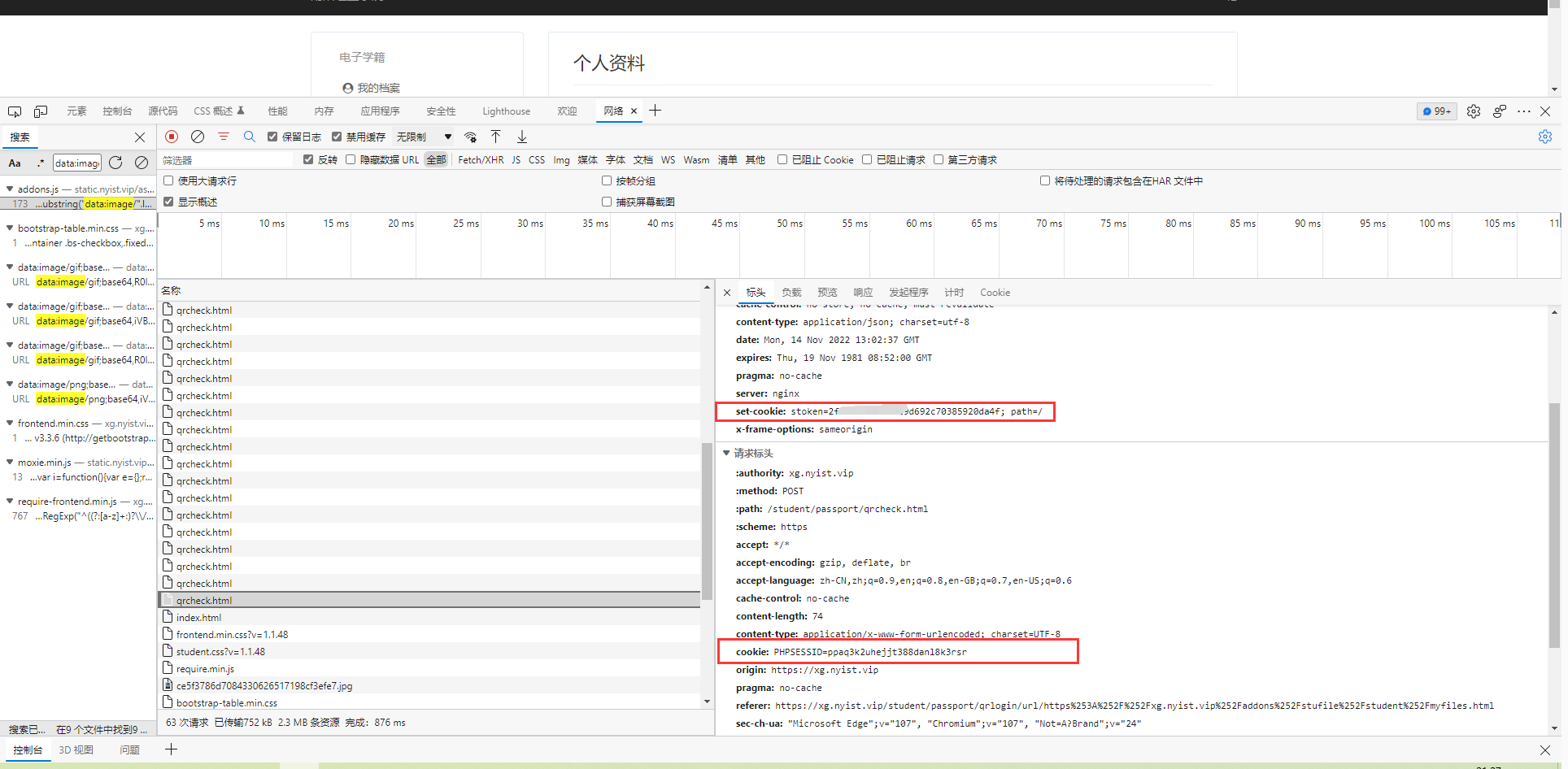Enable 捕获屏幕截图 checkbox
Image resolution: width=1568 pixels, height=769 pixels.
pyautogui.click(x=607, y=202)
